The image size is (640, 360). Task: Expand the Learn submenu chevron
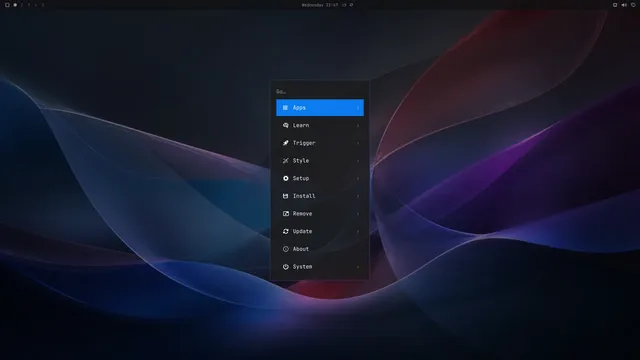(x=358, y=125)
